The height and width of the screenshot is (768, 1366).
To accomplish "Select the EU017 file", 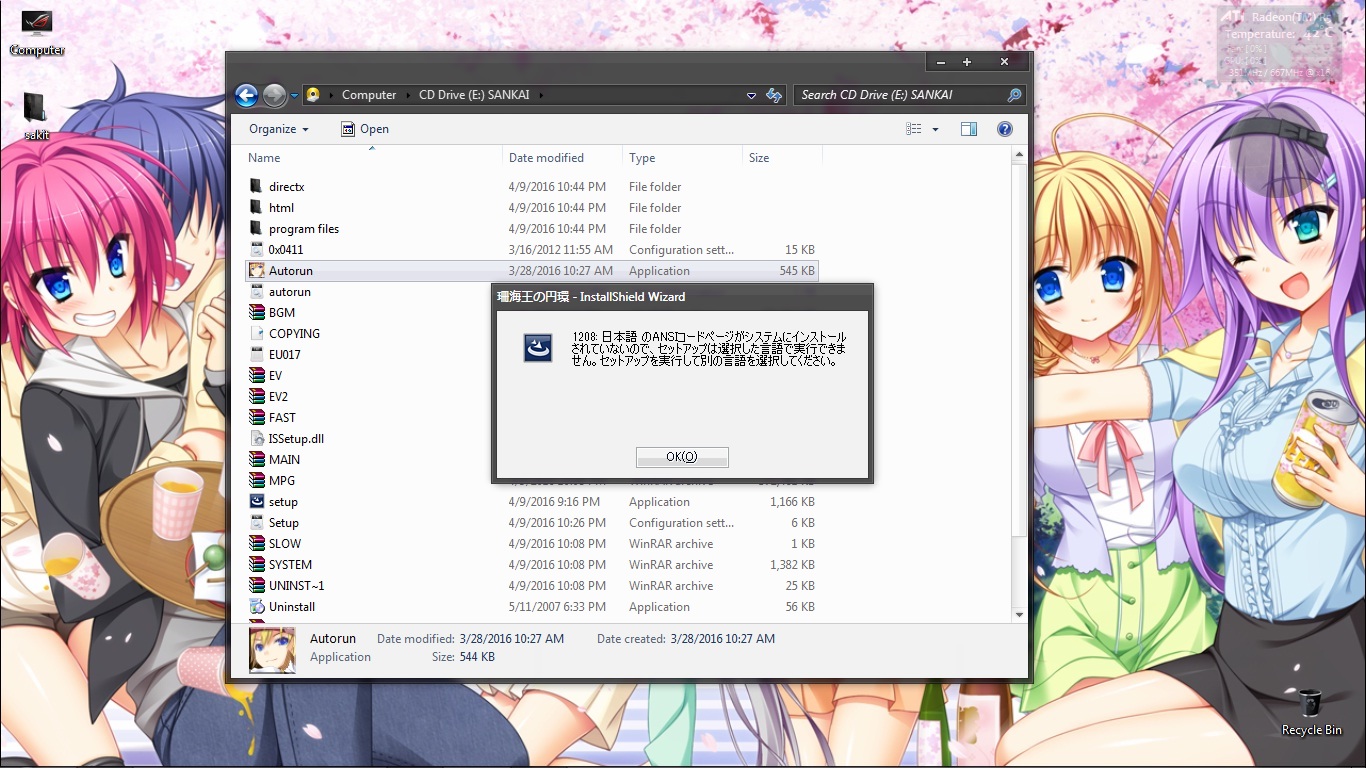I will [x=284, y=355].
